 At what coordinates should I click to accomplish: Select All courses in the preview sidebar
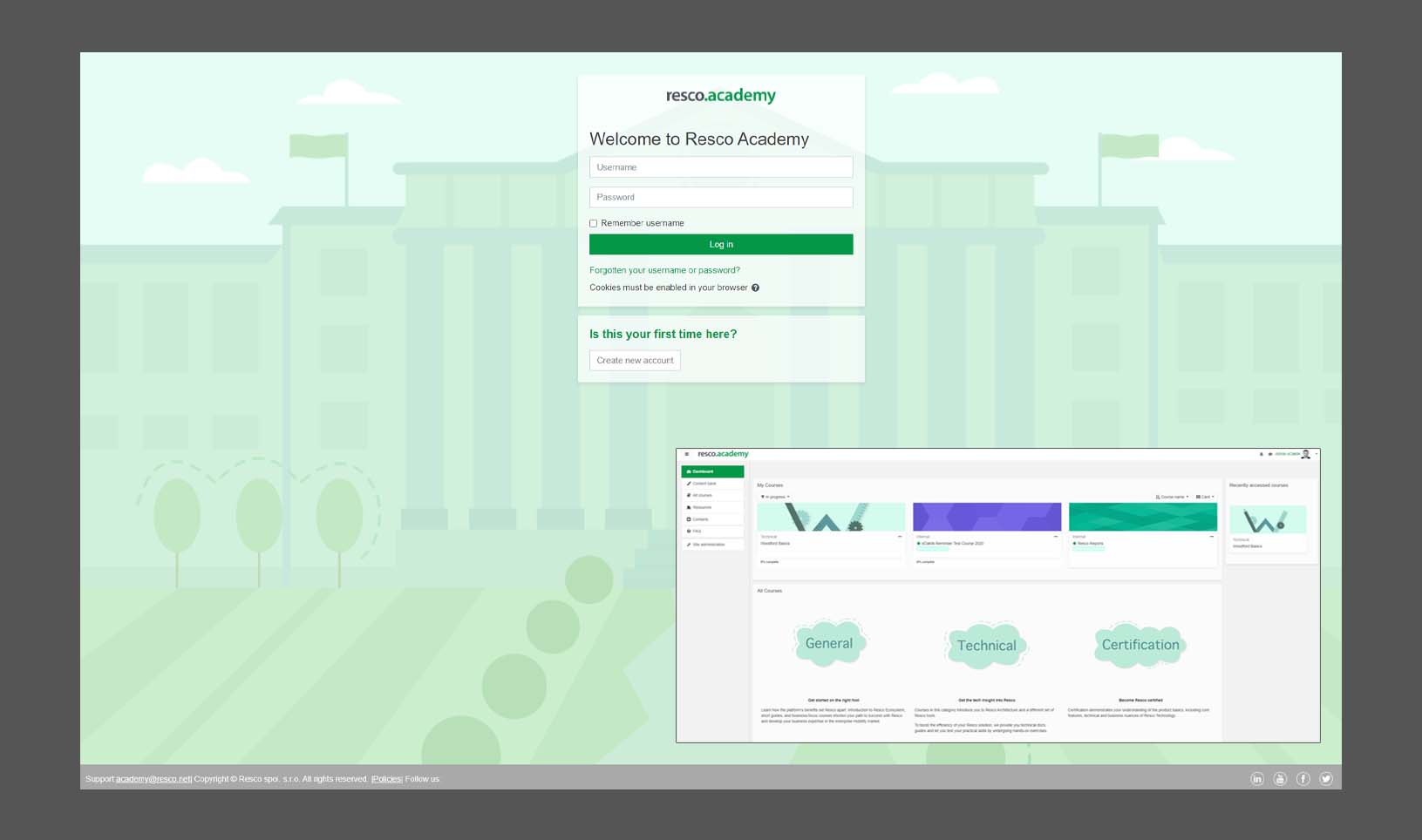(712, 495)
